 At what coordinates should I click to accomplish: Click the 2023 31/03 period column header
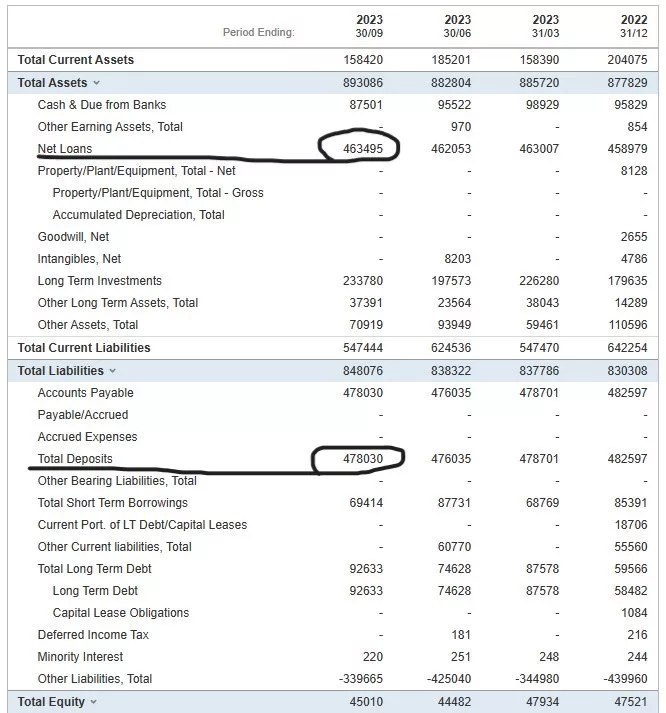click(546, 26)
